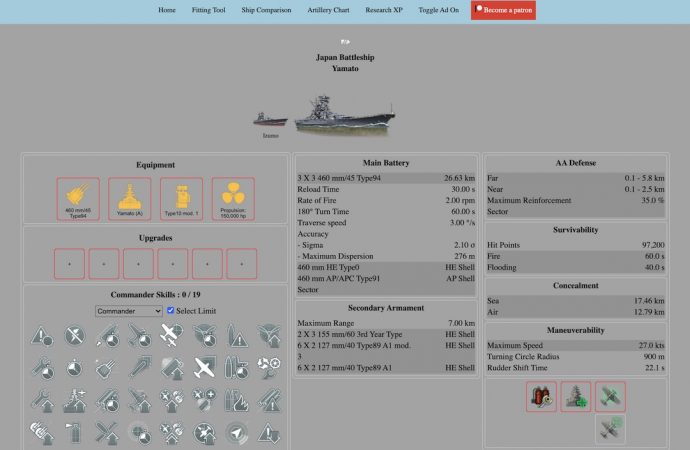Select the two shells with timer skill
The image size is (690, 450).
(237, 368)
